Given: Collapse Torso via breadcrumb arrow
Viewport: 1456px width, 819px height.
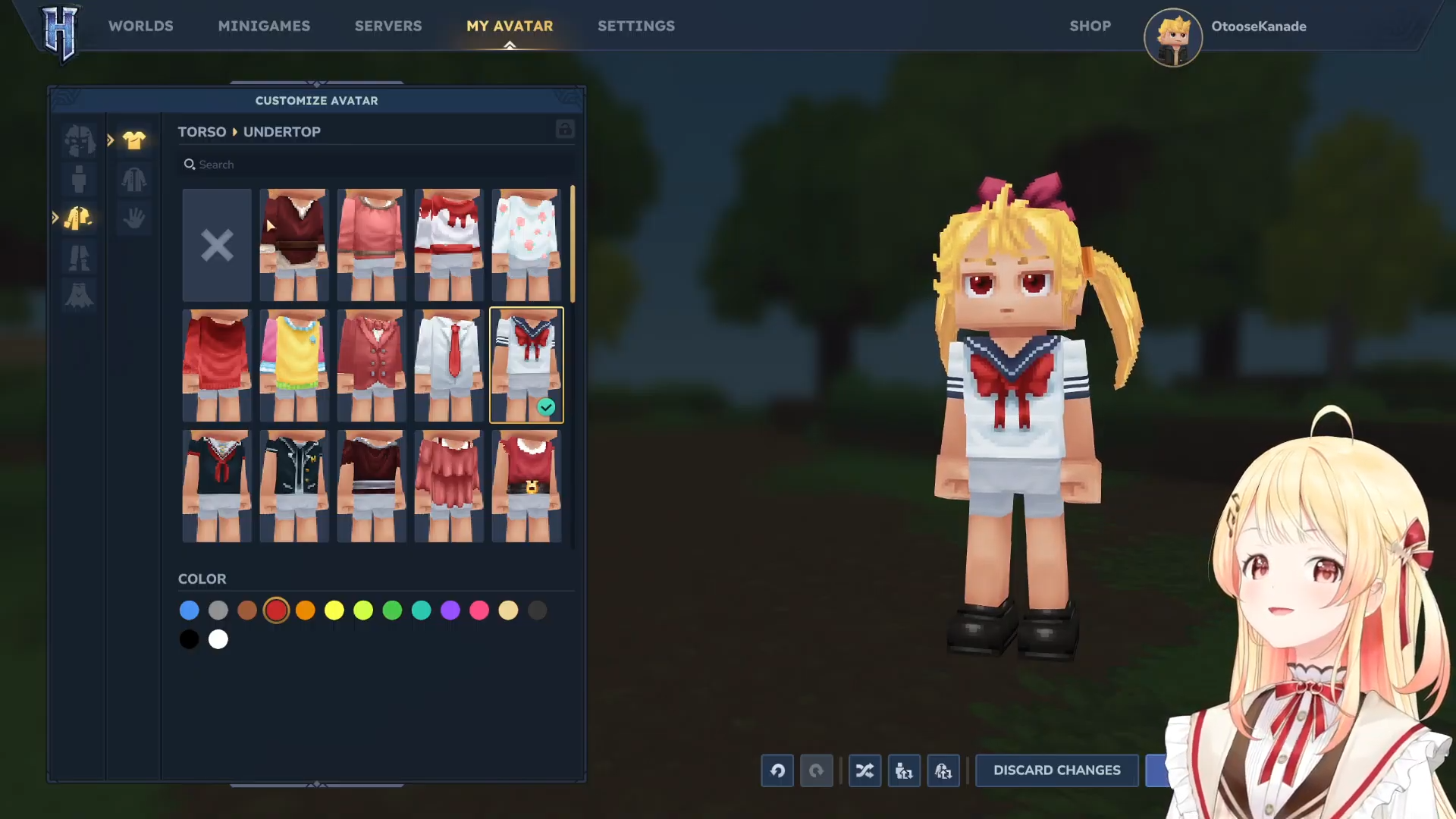Looking at the screenshot, I should pyautogui.click(x=234, y=132).
